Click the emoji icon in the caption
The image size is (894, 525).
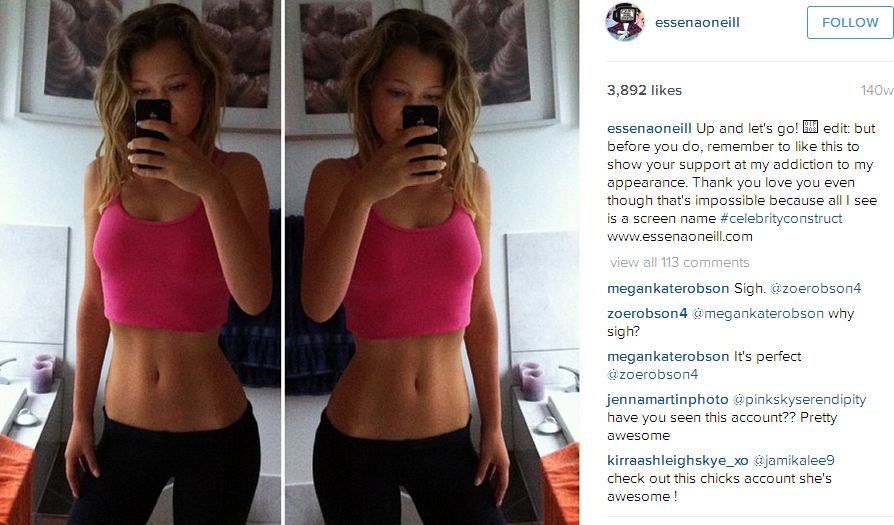click(810, 127)
